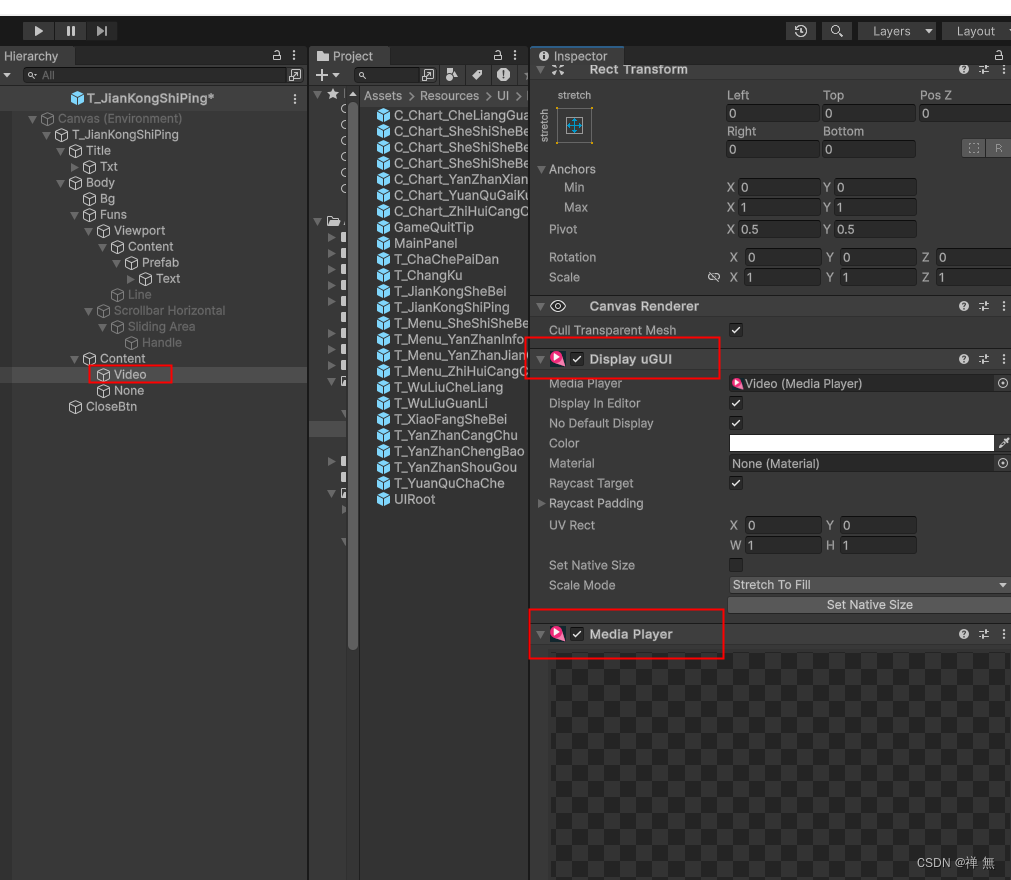
Task: Click the Assets breadcrumb in Project path
Action: pyautogui.click(x=383, y=96)
